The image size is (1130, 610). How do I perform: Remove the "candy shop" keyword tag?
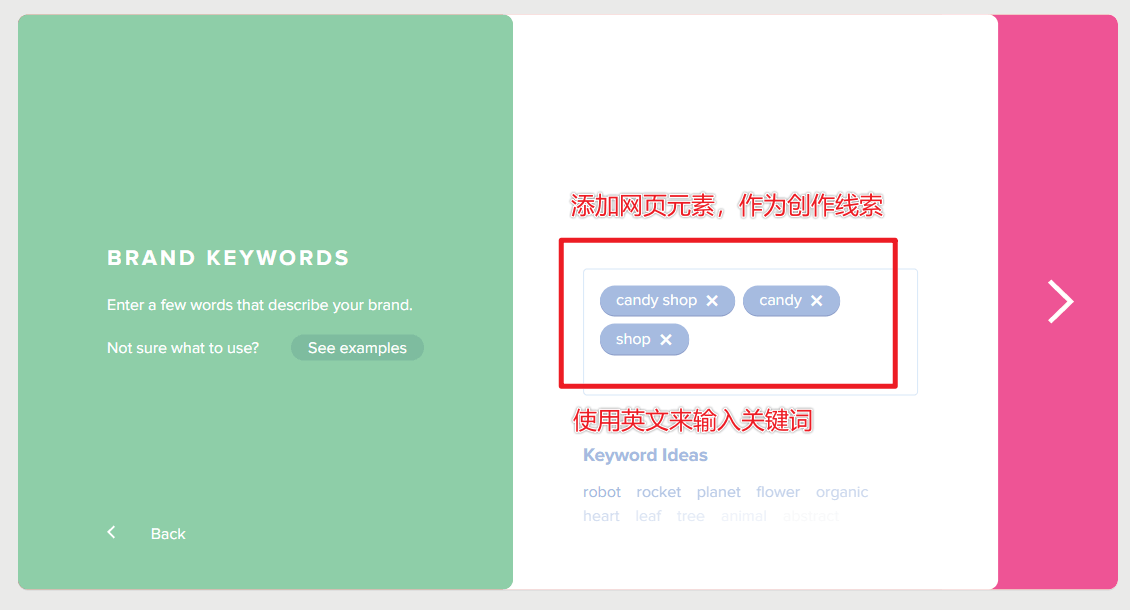point(713,300)
